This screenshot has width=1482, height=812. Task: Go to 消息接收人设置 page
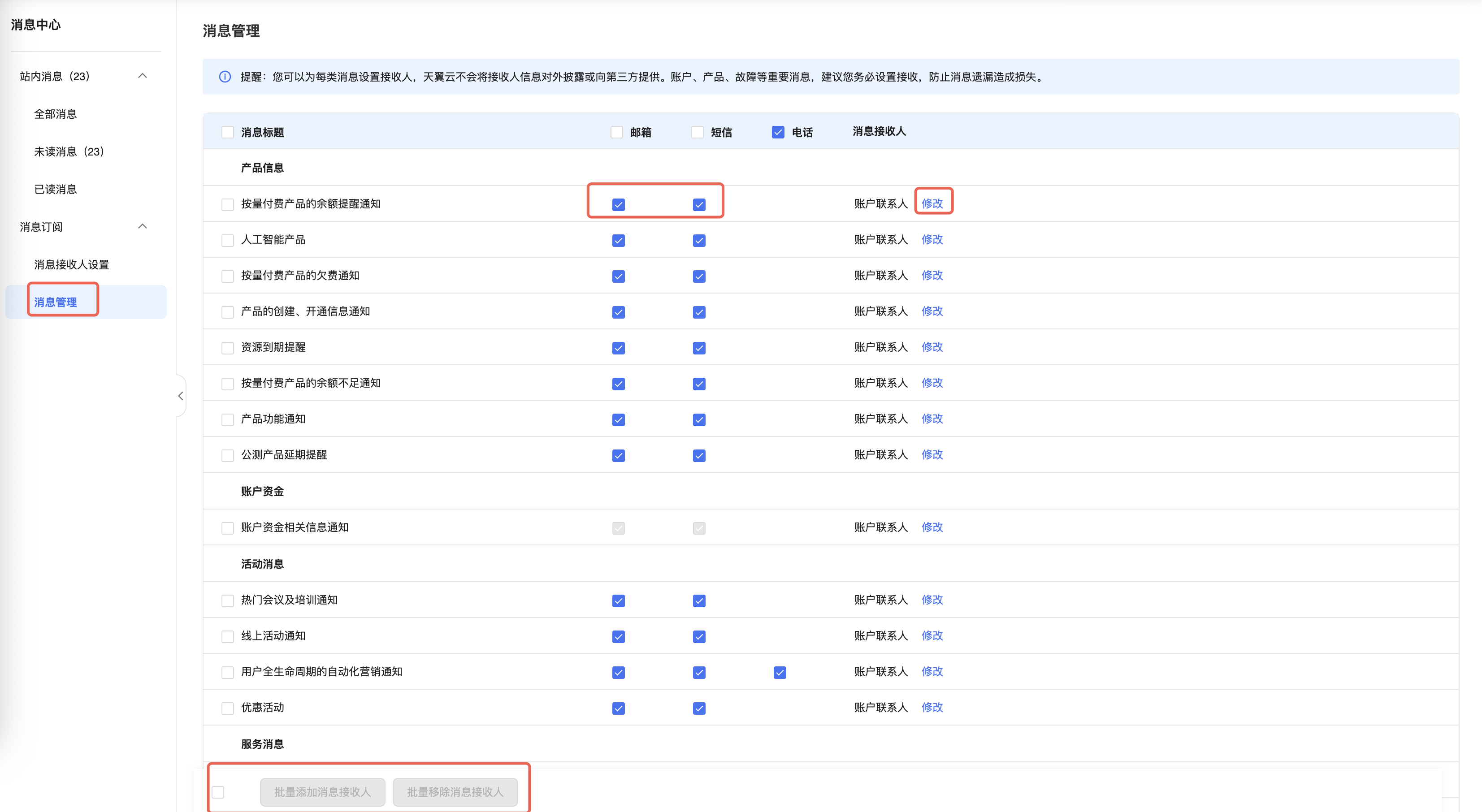(71, 264)
